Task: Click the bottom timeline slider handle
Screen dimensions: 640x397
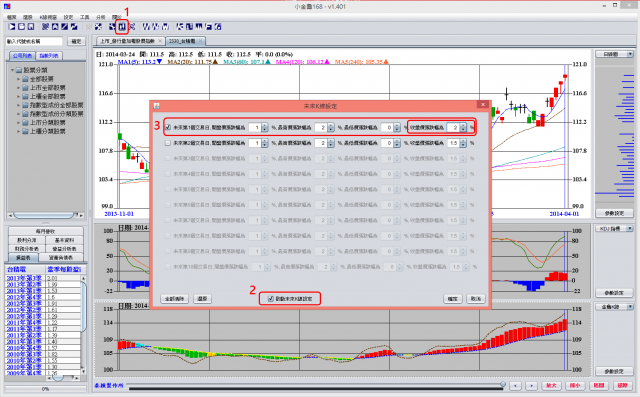Action: (x=503, y=384)
